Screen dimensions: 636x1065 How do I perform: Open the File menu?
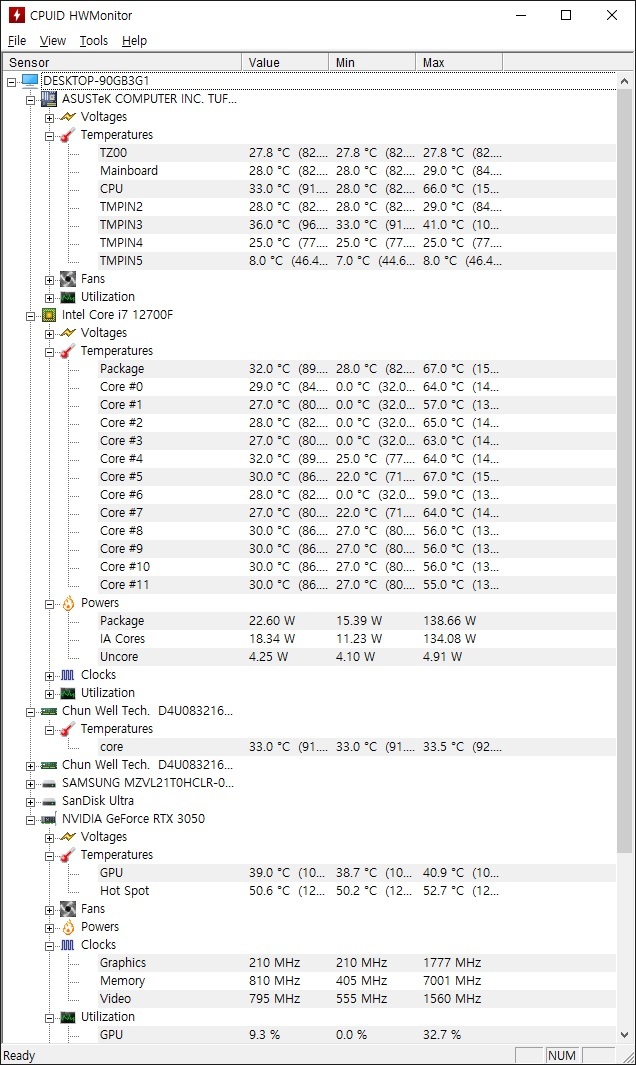[x=17, y=41]
